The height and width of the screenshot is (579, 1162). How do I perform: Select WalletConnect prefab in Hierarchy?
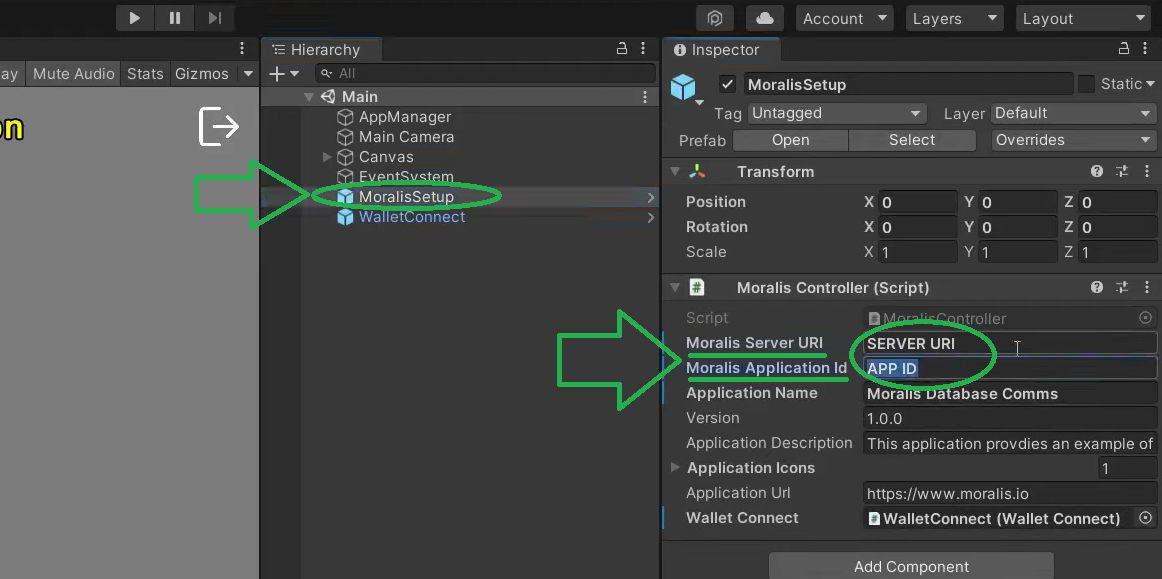coord(412,217)
